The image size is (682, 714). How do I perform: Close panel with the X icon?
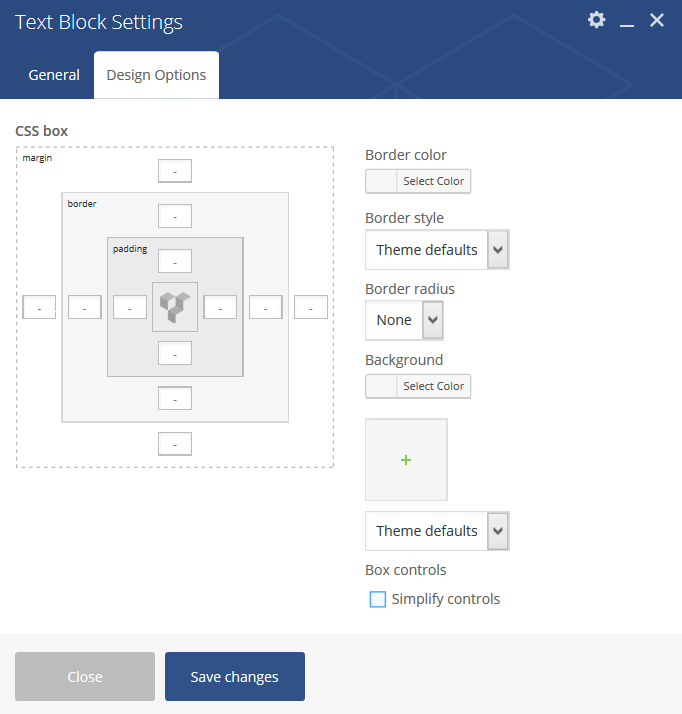coord(657,20)
